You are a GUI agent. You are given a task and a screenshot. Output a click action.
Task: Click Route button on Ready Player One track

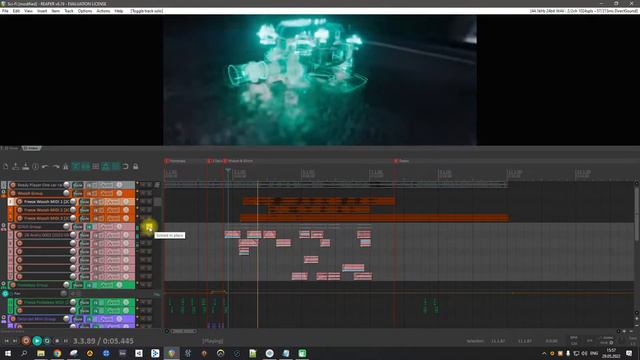tap(78, 185)
